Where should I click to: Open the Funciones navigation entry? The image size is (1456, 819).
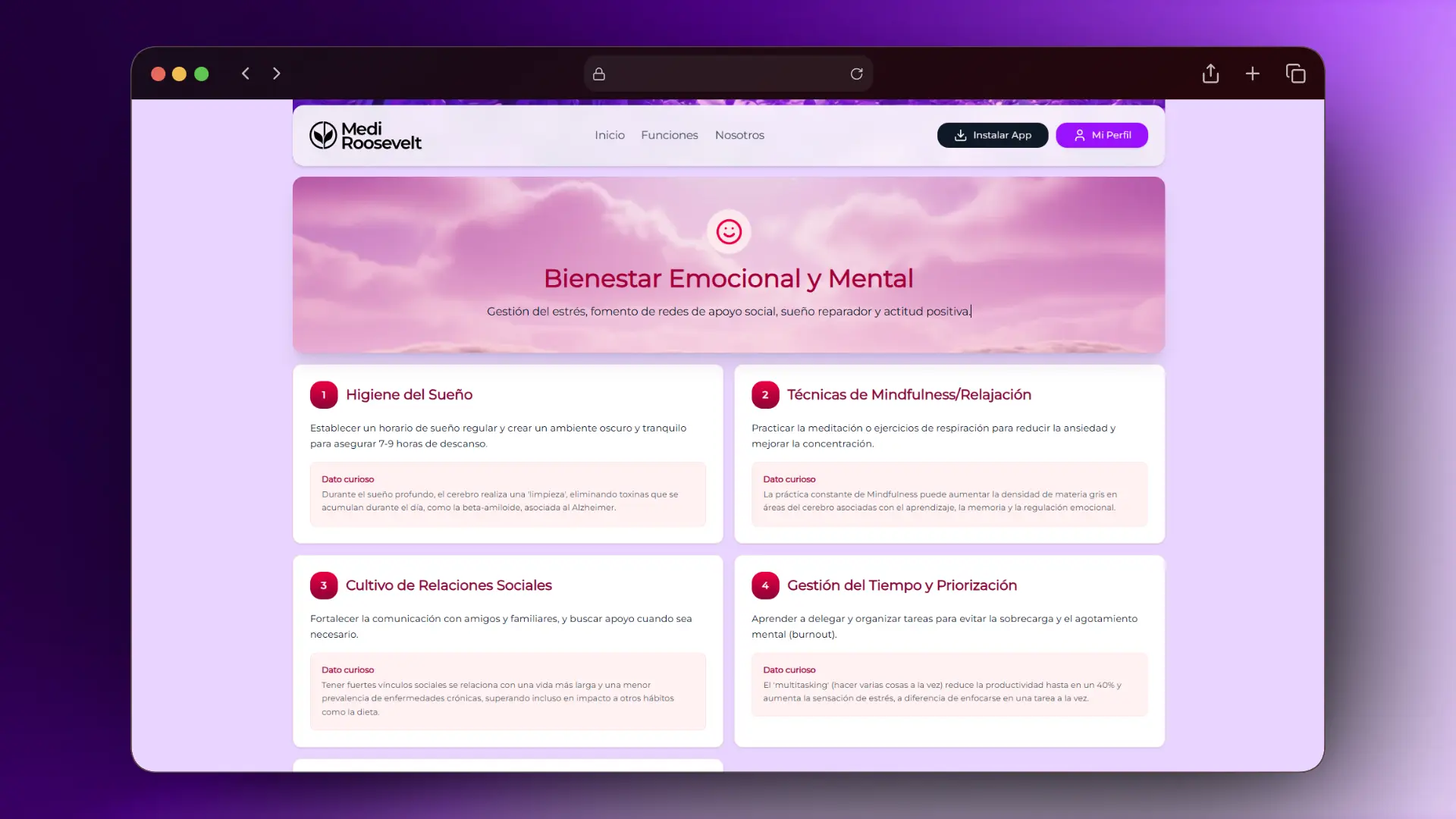pyautogui.click(x=670, y=135)
